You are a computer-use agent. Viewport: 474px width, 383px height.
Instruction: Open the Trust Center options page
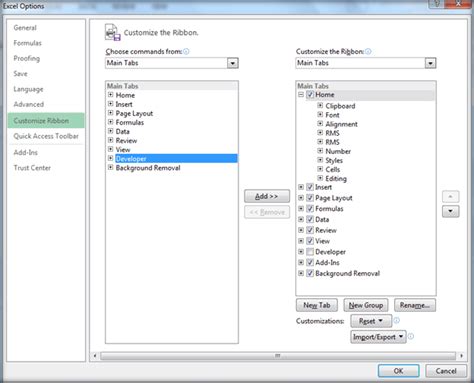[32, 168]
